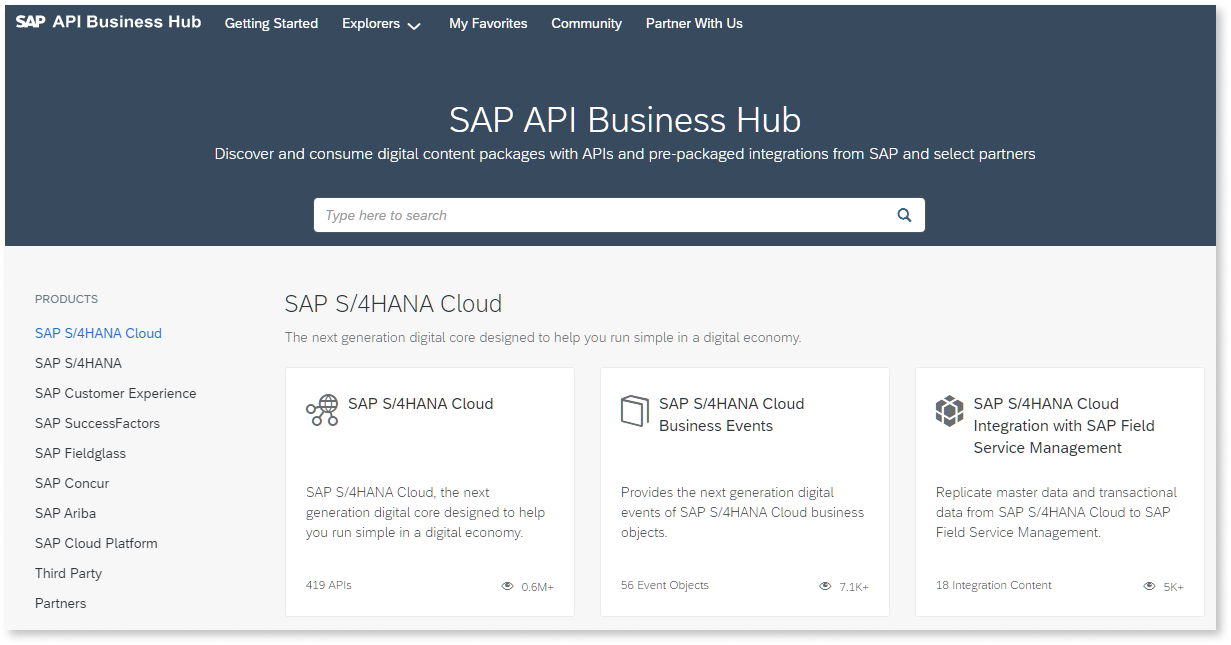Open search using the magnifier icon
The width and height of the screenshot is (1231, 645).
click(x=903, y=214)
